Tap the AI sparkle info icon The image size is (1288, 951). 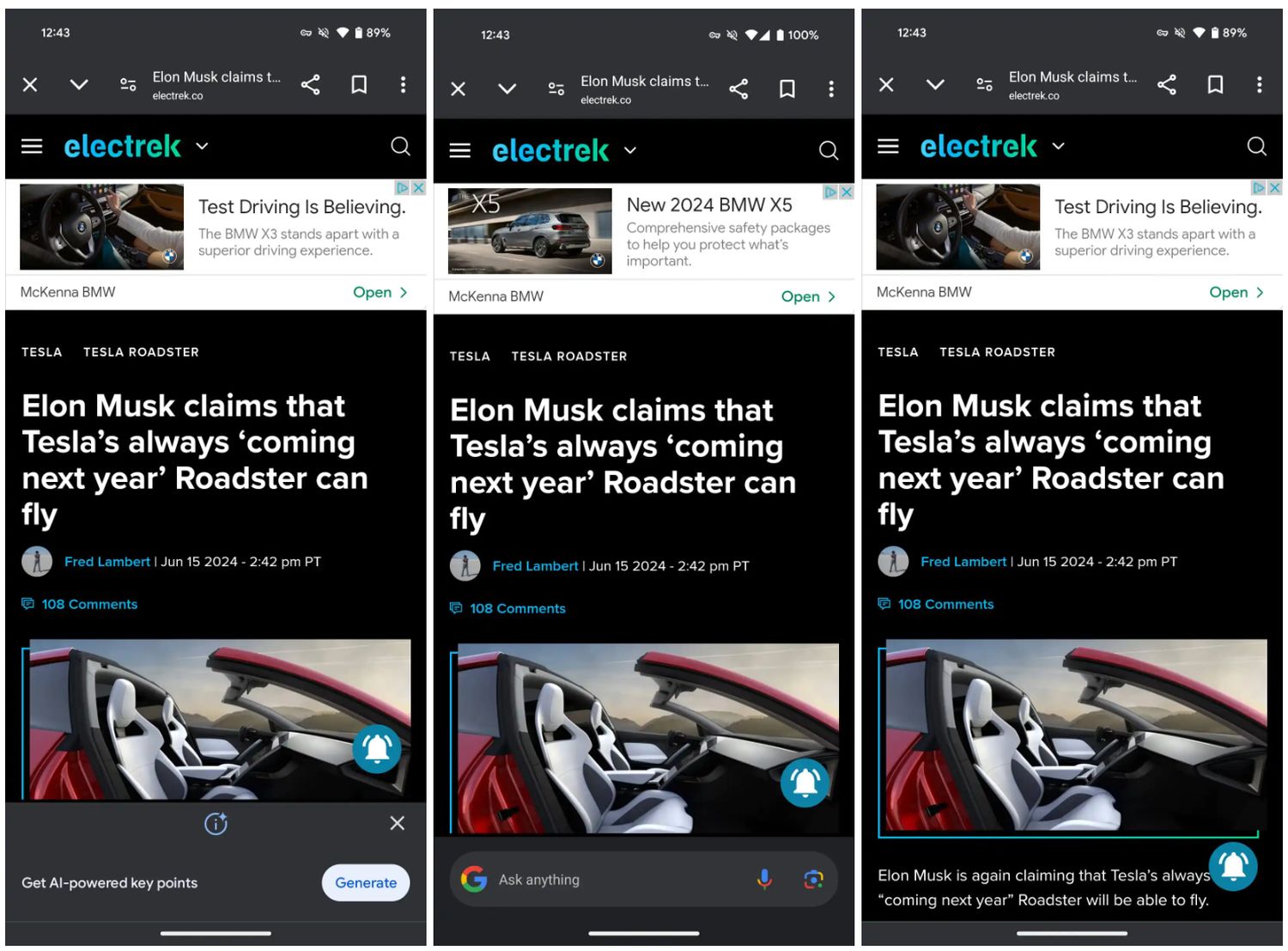coord(216,824)
